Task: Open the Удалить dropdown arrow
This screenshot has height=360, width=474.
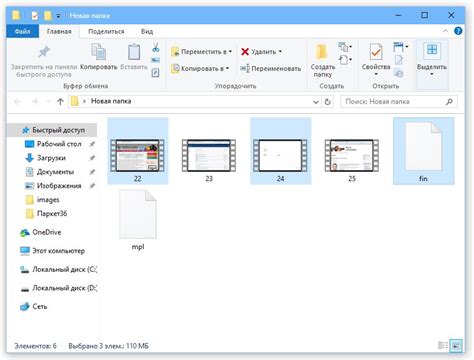Action: (280, 51)
